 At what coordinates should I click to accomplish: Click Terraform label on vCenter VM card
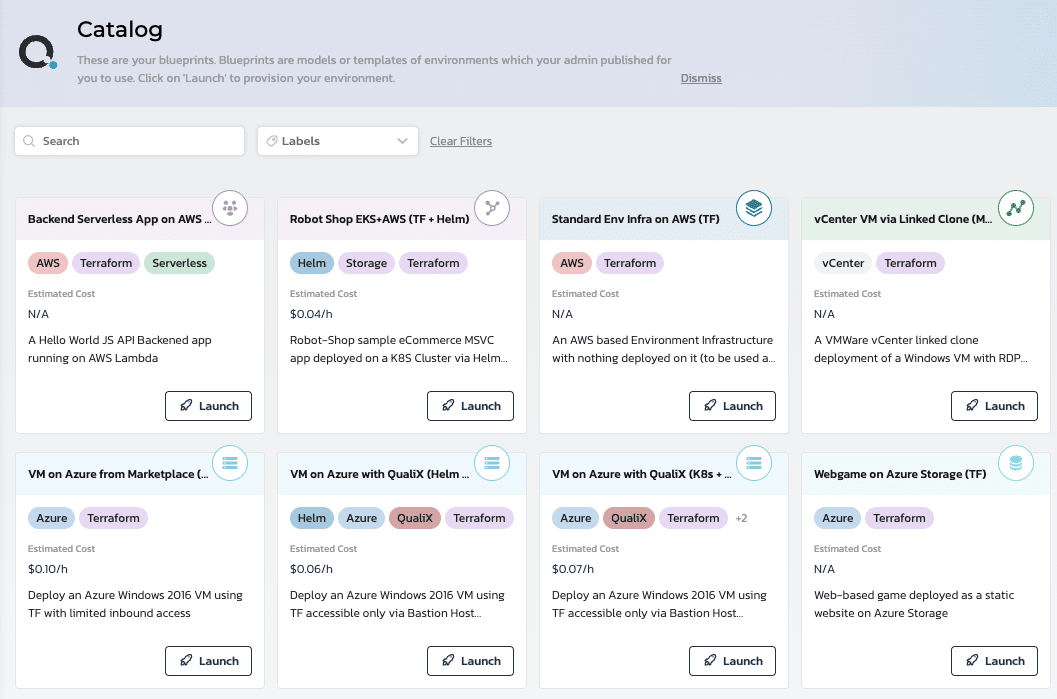click(x=910, y=263)
